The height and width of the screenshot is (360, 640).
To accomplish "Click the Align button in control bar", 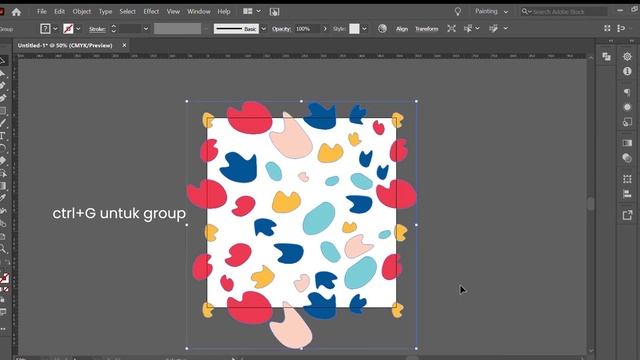I will pyautogui.click(x=402, y=29).
